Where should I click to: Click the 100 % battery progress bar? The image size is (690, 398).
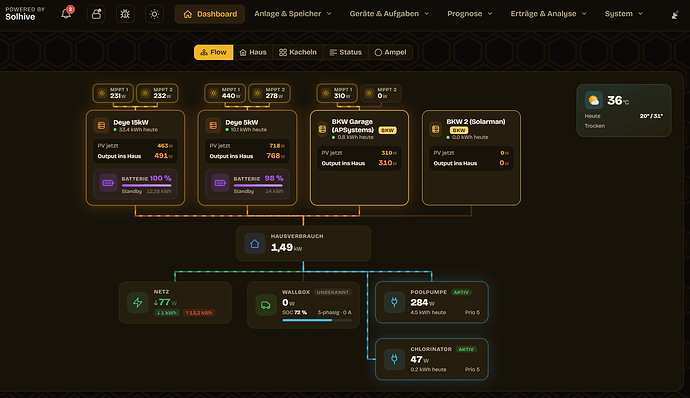click(x=147, y=186)
